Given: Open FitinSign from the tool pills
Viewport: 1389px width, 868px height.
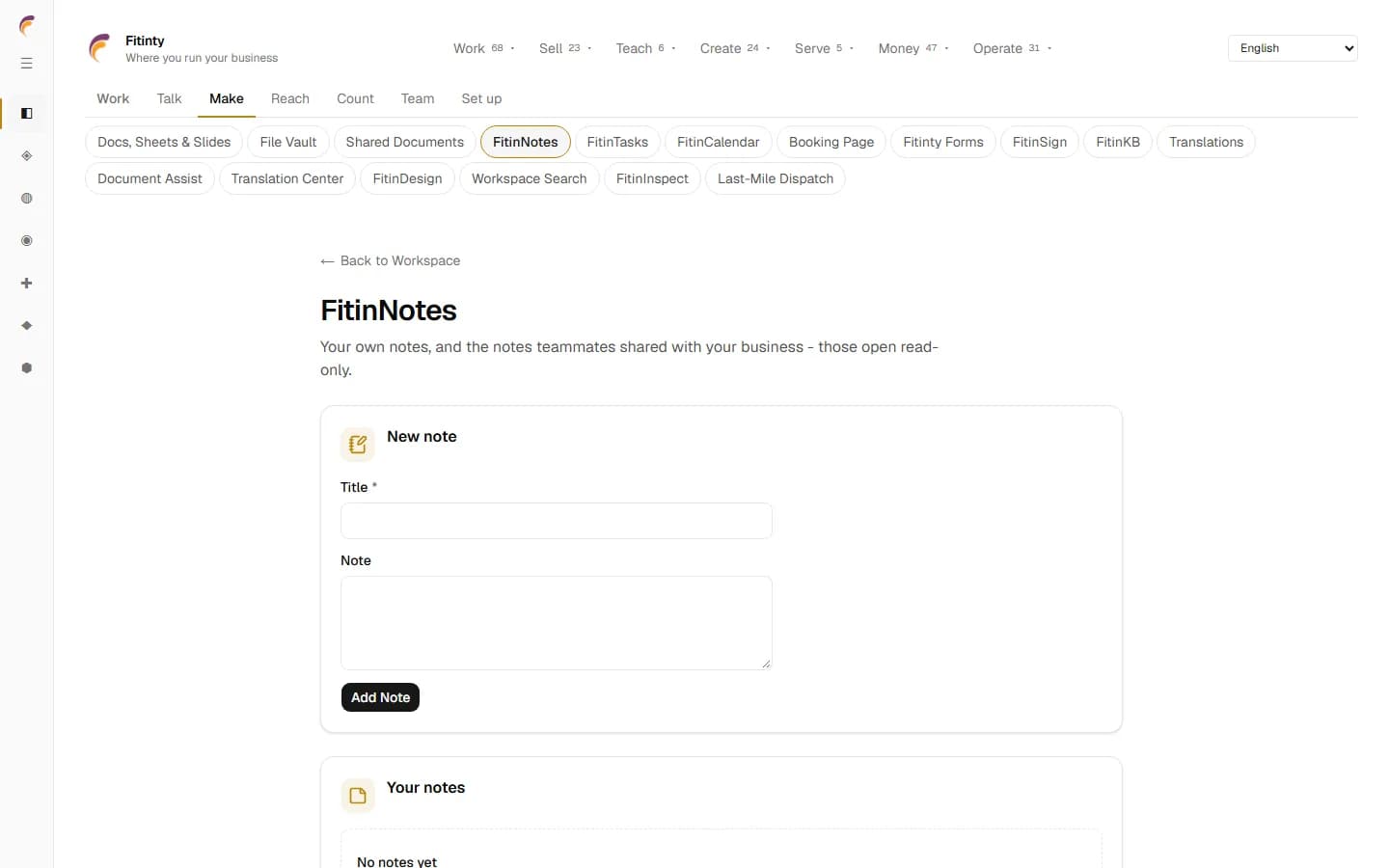Looking at the screenshot, I should coord(1040,142).
